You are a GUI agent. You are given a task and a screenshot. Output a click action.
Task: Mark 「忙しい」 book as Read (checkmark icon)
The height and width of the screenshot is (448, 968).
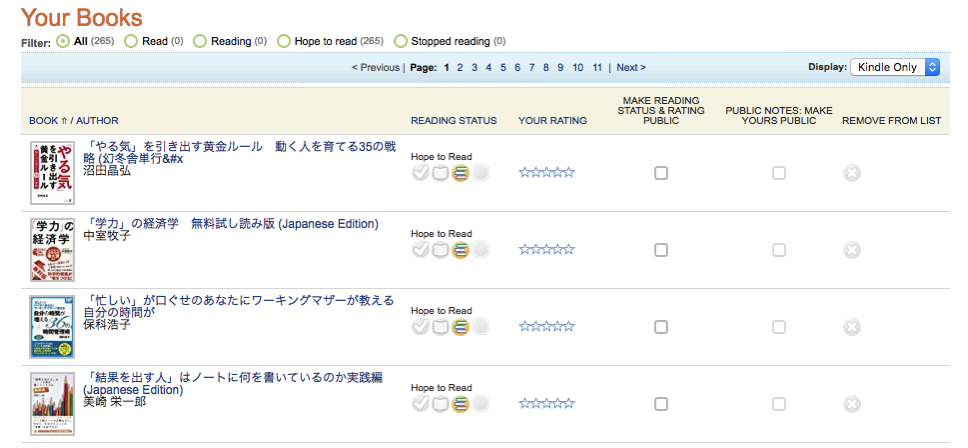(x=420, y=327)
